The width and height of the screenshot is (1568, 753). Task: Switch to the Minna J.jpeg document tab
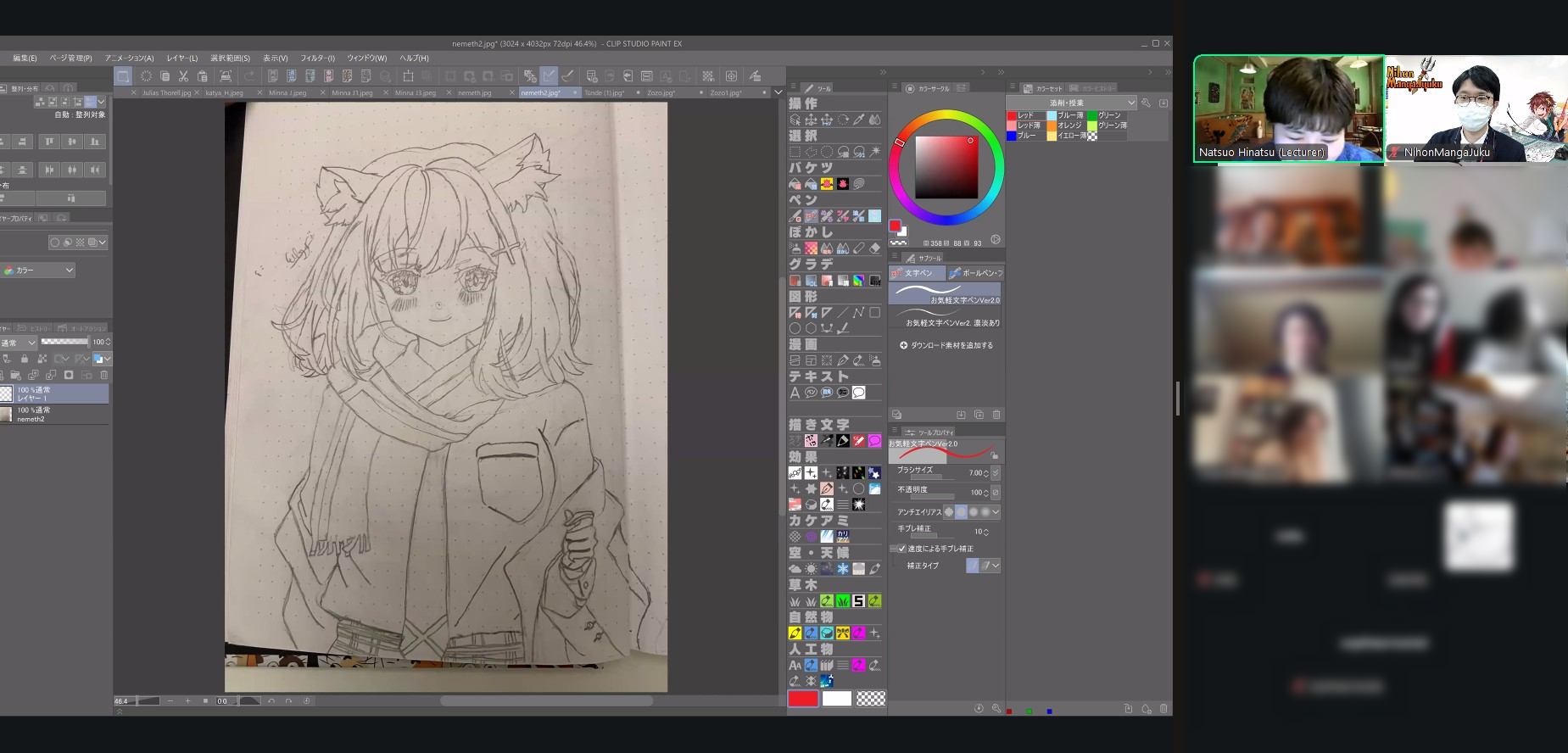[287, 92]
